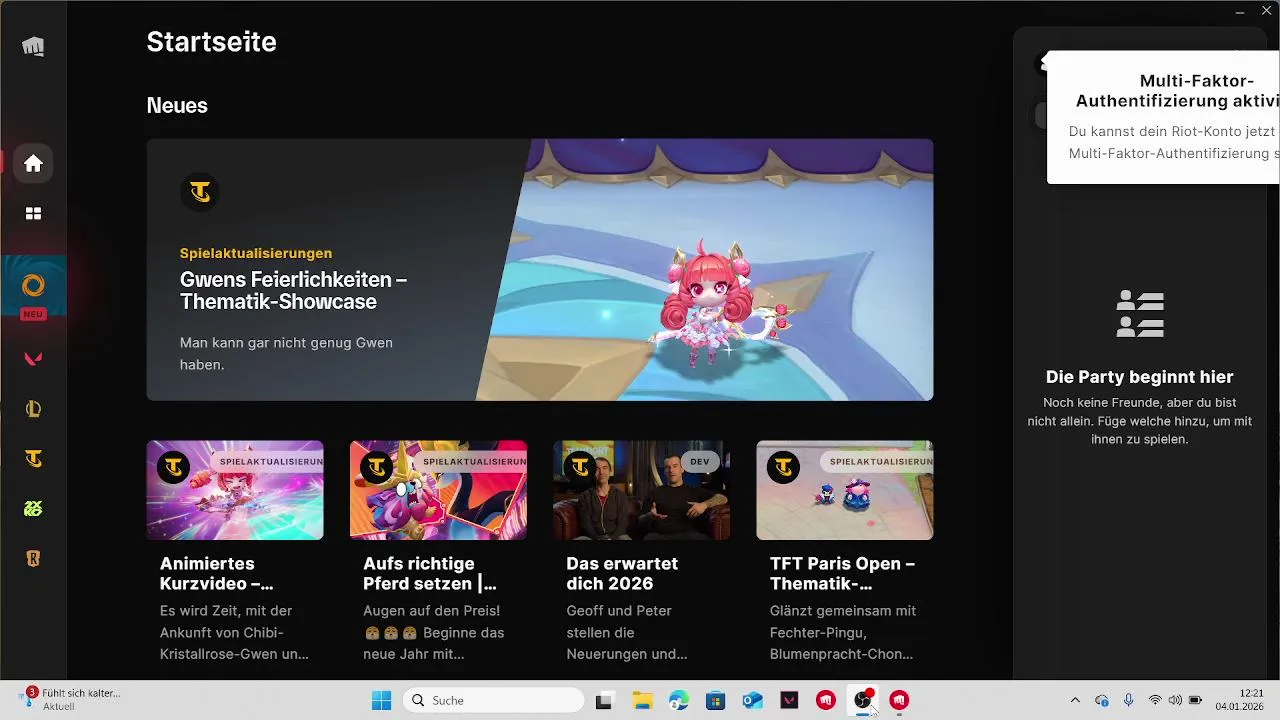Click the Spielaktualisierungen label on featured banner
This screenshot has width=1280, height=720.
[x=256, y=253]
